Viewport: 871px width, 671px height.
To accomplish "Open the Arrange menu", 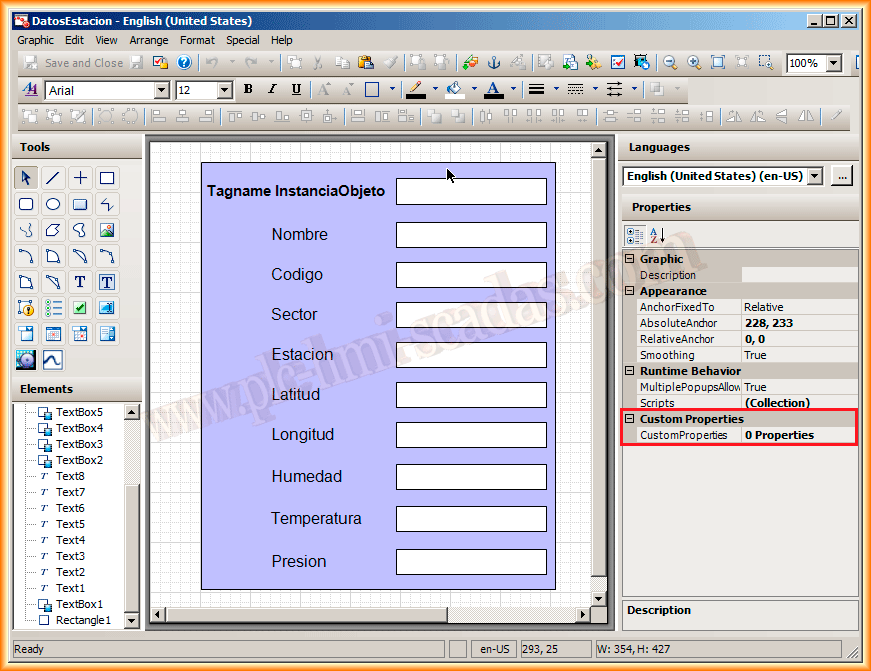I will click(x=148, y=40).
